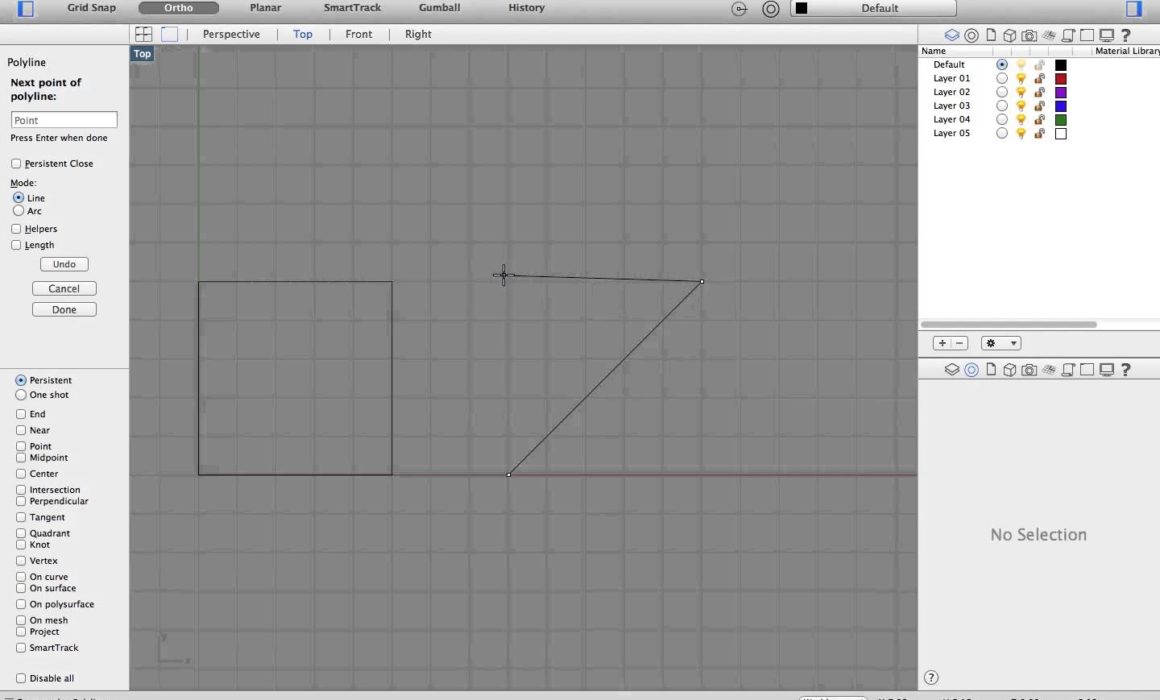
Task: Open the Top viewport title label menu
Action: coord(142,53)
